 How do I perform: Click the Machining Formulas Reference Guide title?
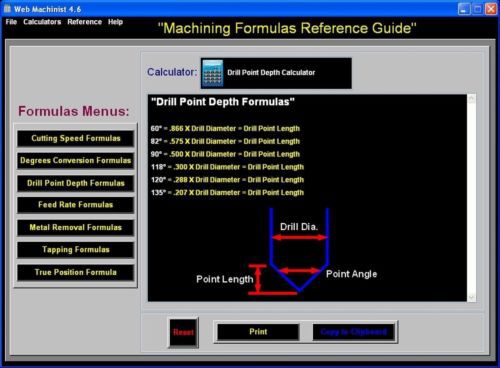pos(287,28)
